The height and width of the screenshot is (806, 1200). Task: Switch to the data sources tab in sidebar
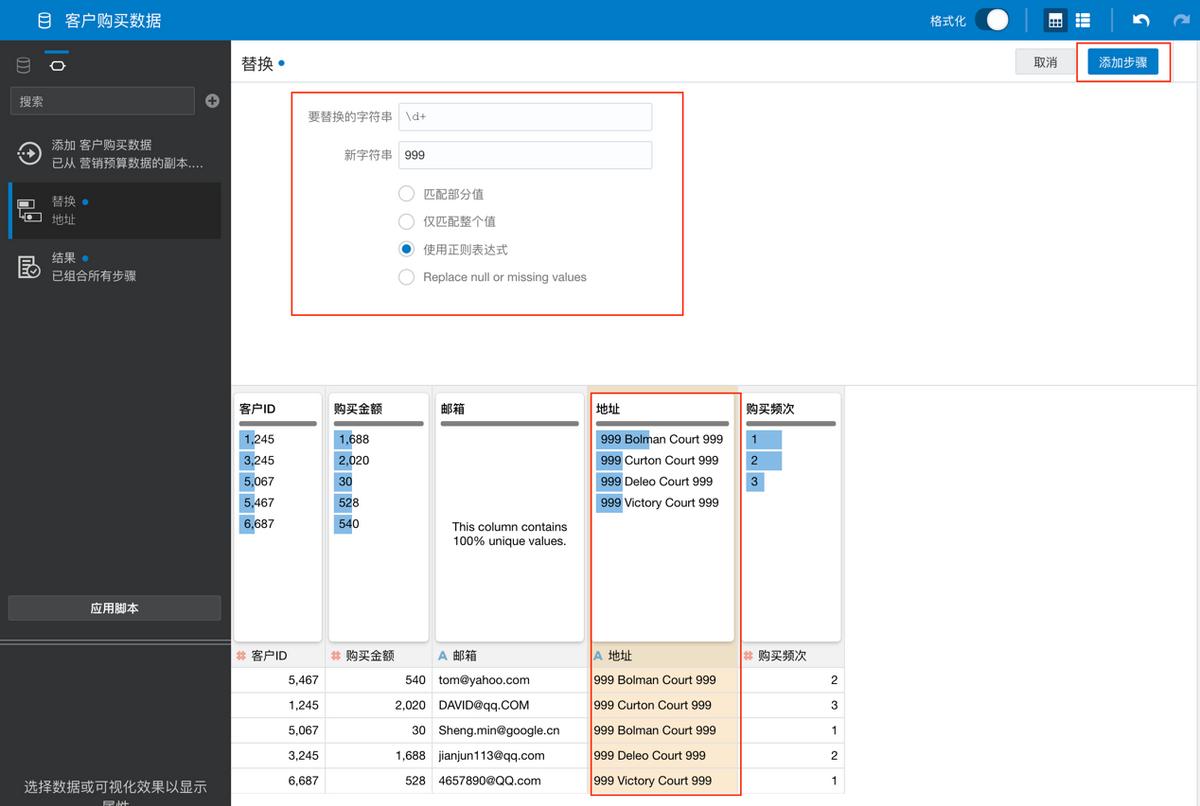click(x=23, y=64)
